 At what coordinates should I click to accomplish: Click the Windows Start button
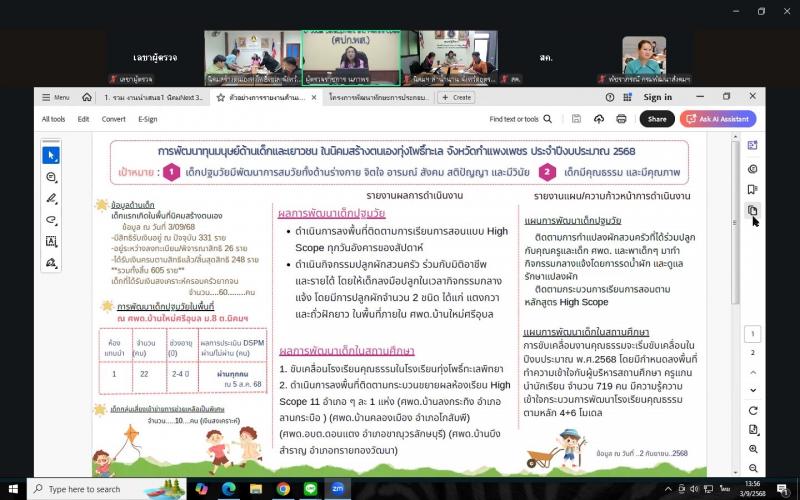[x=13, y=489]
